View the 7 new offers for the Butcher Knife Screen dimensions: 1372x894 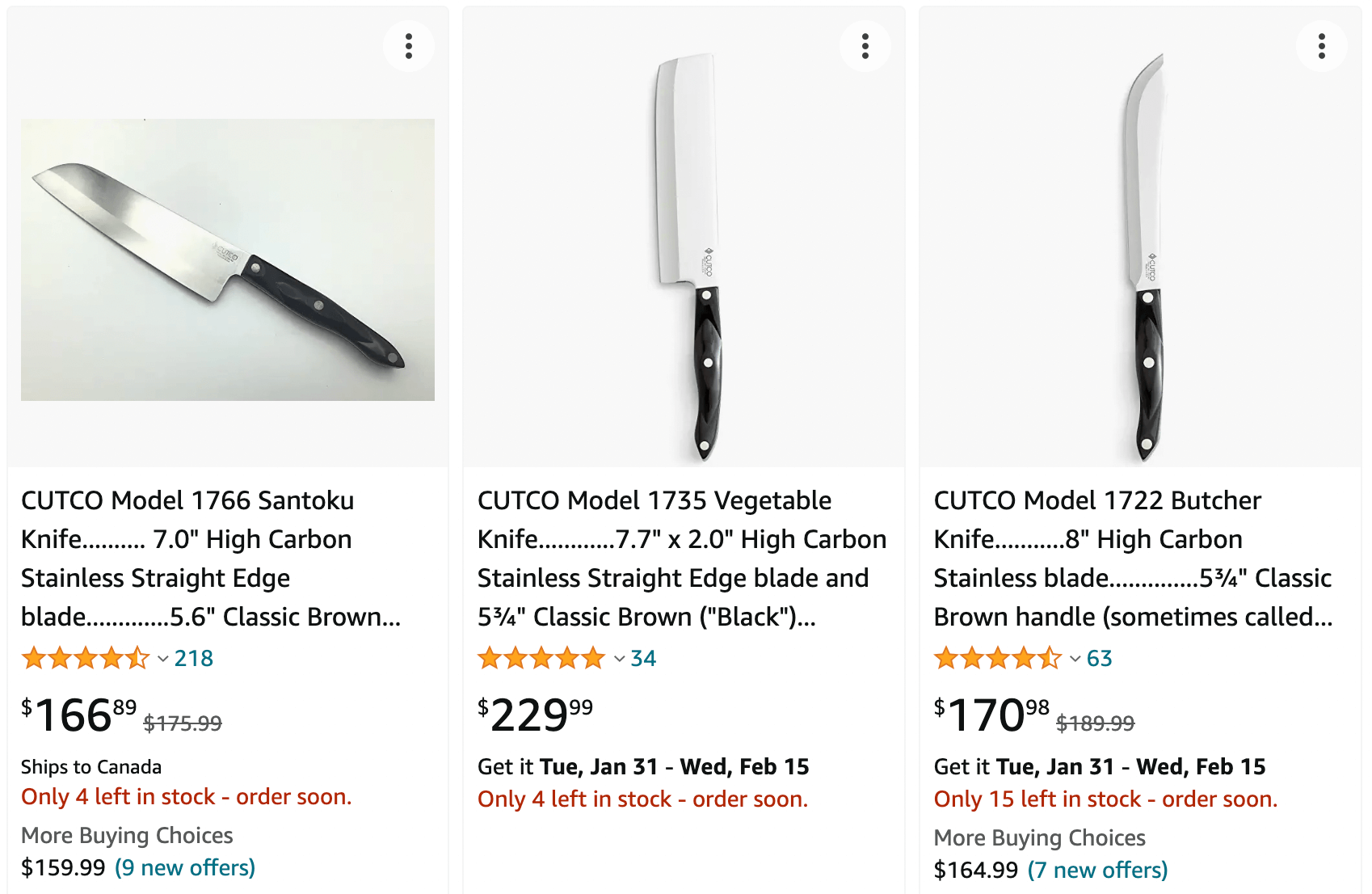[x=1097, y=870]
